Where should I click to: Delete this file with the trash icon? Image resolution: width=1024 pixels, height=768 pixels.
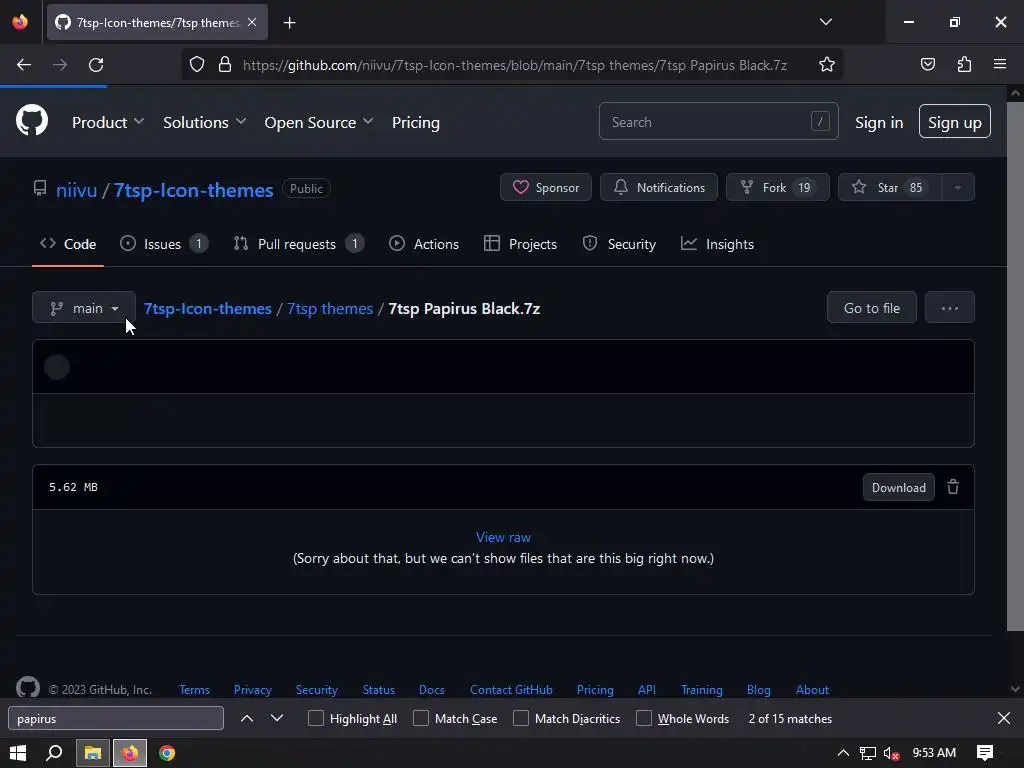pos(953,487)
